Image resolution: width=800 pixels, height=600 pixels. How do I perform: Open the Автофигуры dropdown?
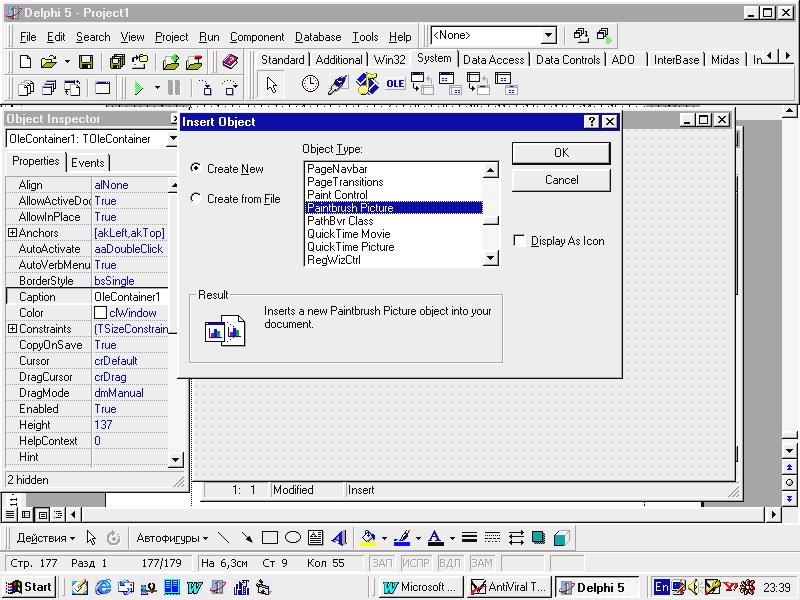(x=172, y=538)
